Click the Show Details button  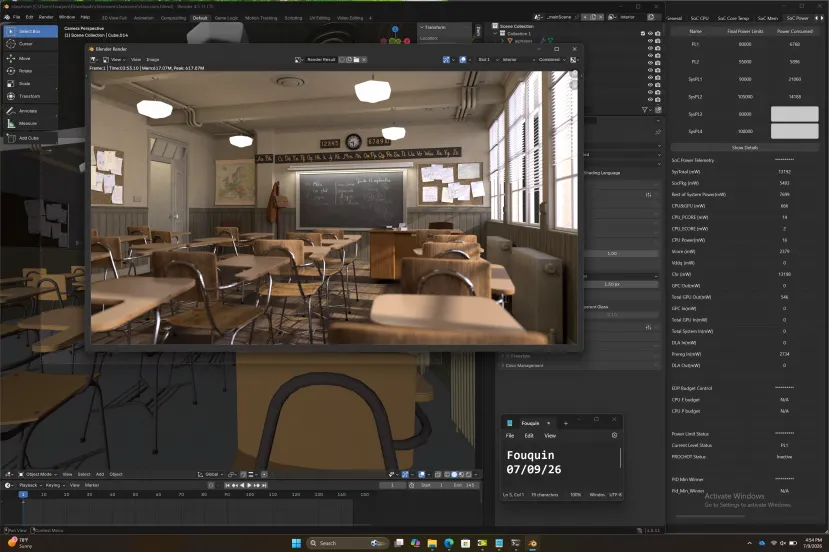coord(744,148)
